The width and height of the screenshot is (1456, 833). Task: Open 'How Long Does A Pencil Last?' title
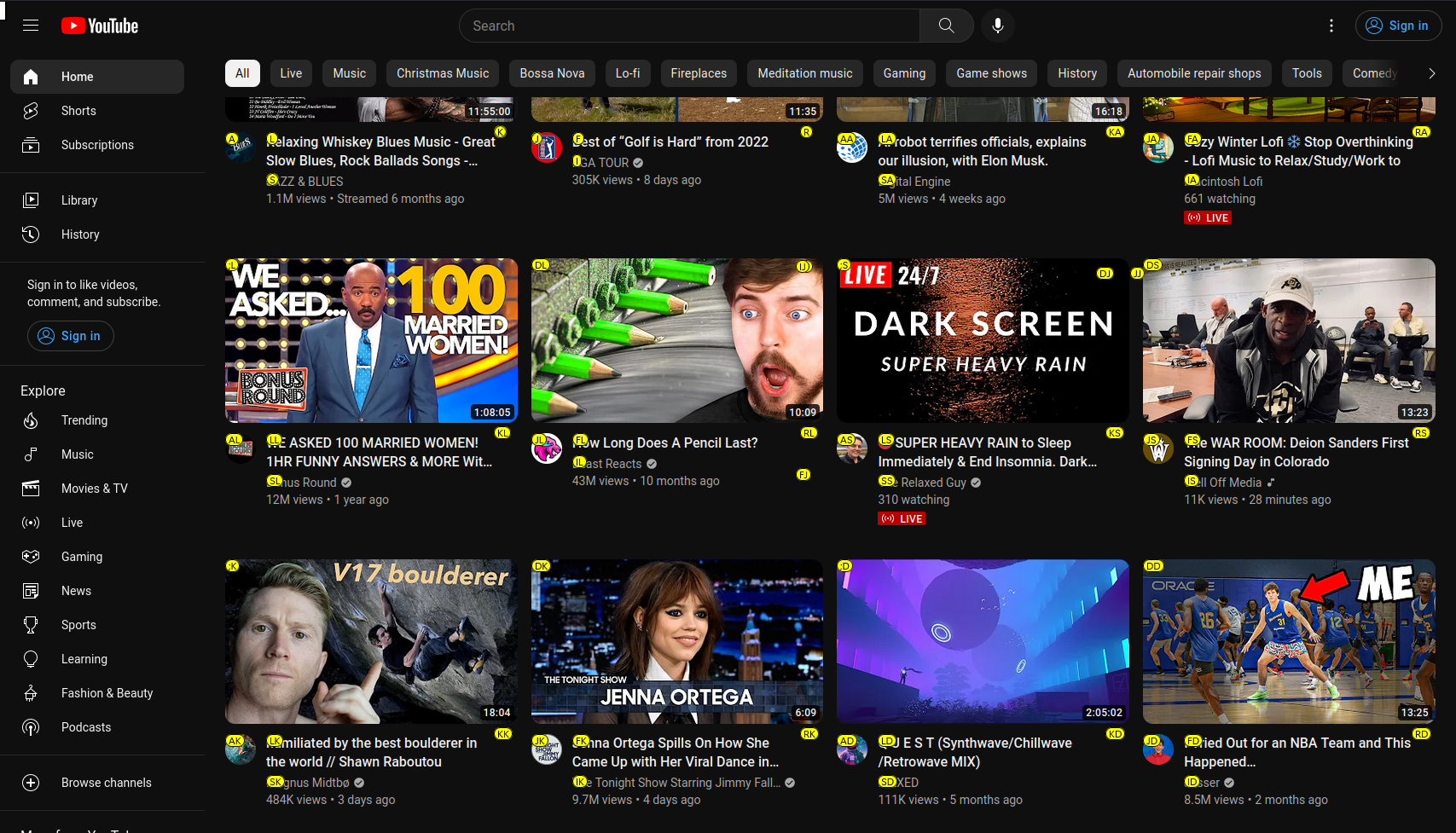click(x=665, y=443)
